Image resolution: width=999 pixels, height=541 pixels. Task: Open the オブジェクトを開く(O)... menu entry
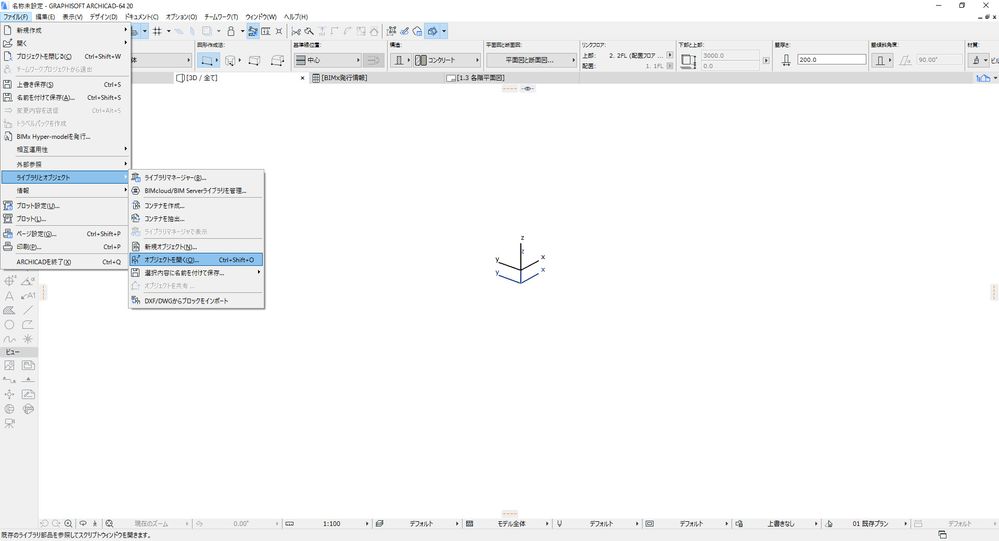(x=196, y=260)
